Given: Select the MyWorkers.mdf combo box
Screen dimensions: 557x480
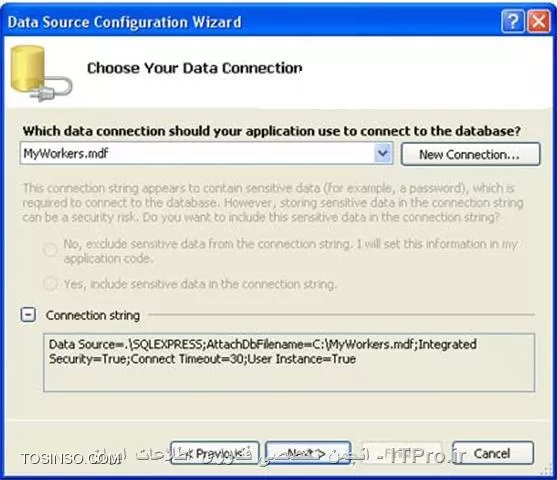Looking at the screenshot, I should pos(206,153).
